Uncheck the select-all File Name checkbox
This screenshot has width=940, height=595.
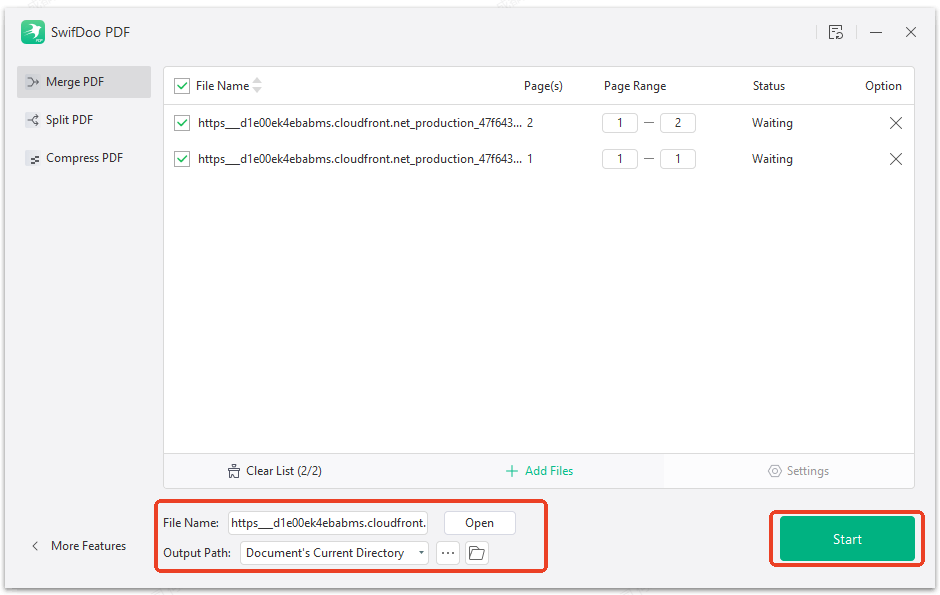pyautogui.click(x=182, y=85)
